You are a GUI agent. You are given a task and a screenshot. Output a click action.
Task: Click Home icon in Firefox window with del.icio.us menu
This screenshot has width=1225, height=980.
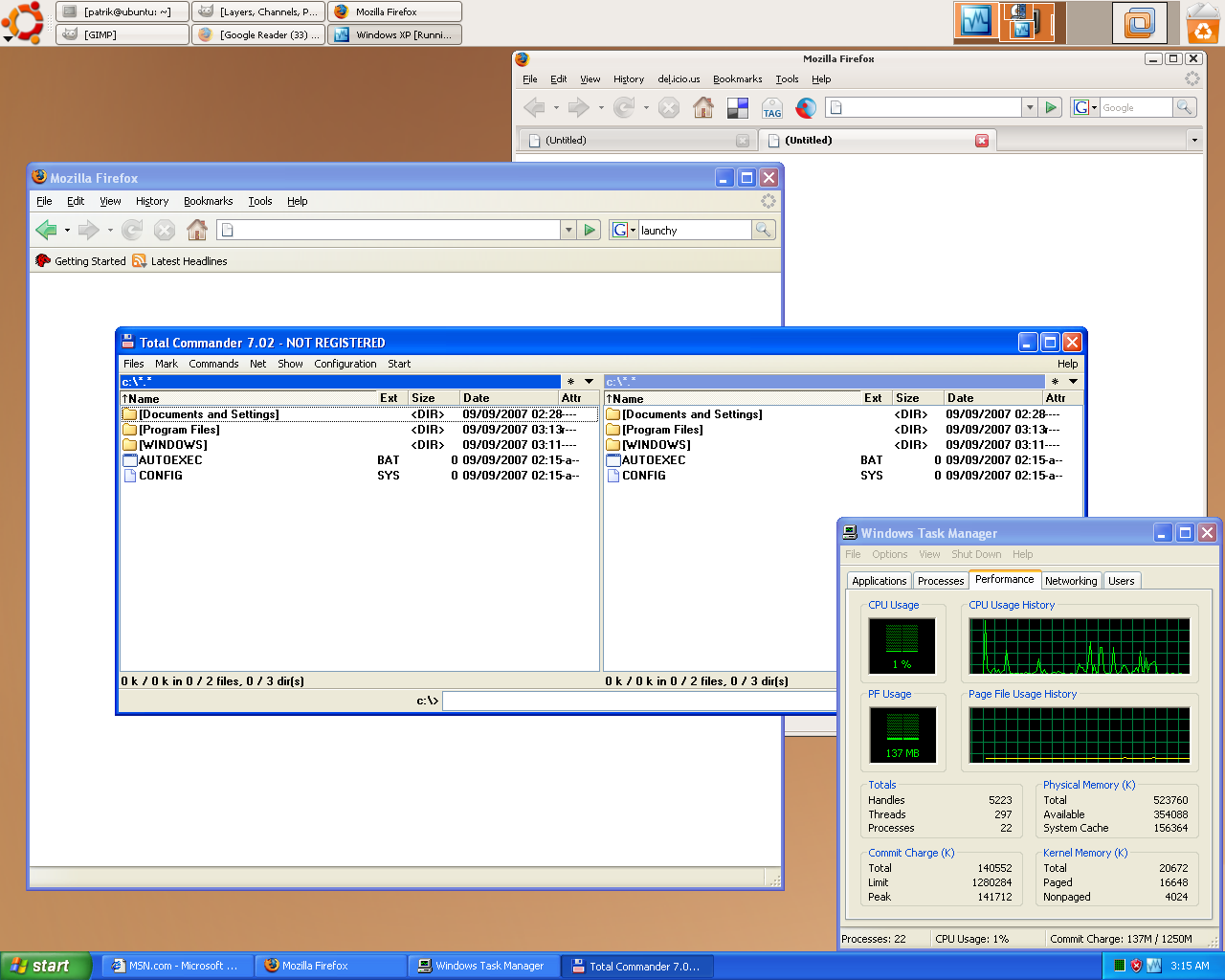point(703,107)
